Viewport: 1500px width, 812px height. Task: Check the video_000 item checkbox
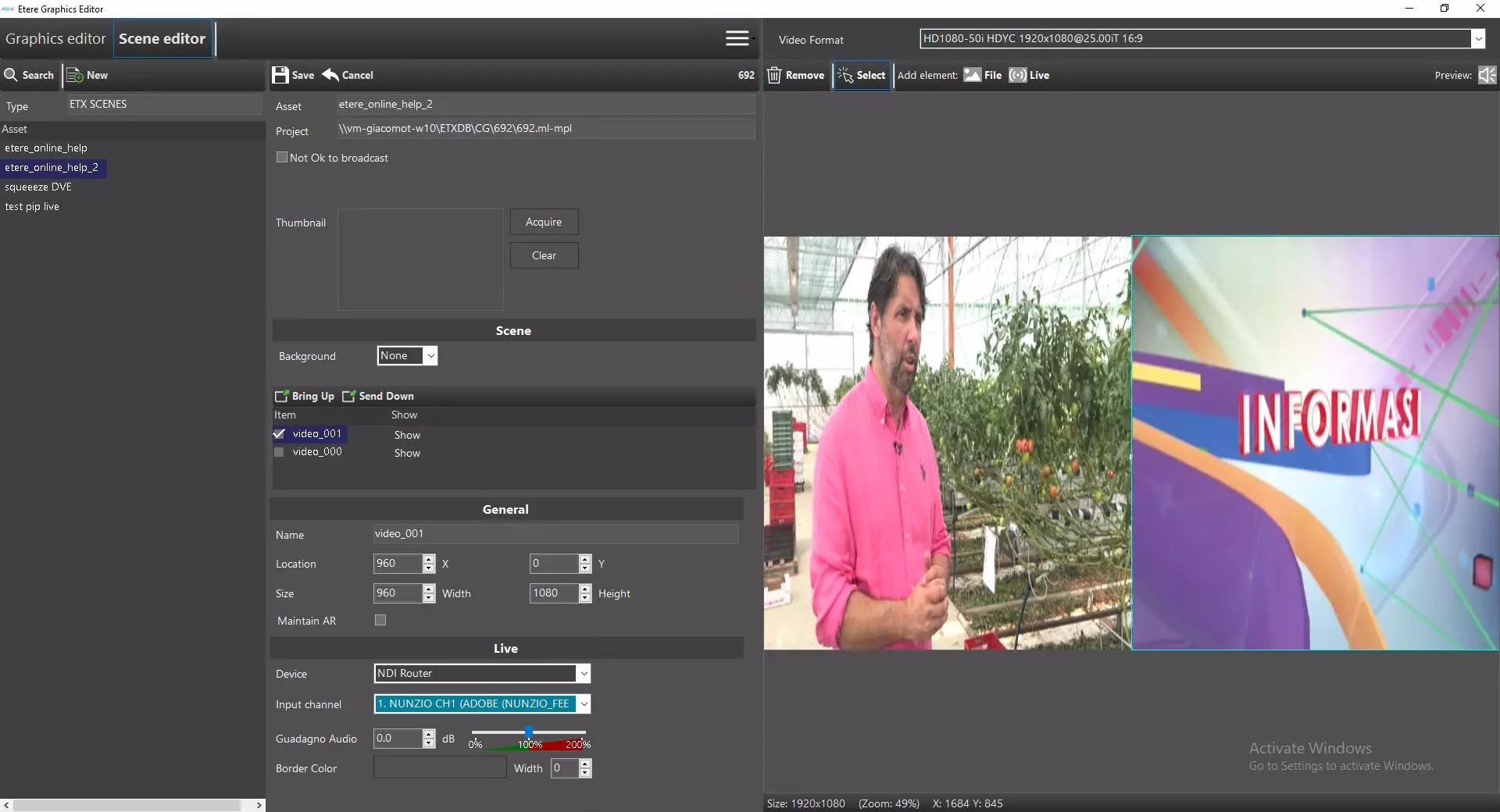[279, 452]
